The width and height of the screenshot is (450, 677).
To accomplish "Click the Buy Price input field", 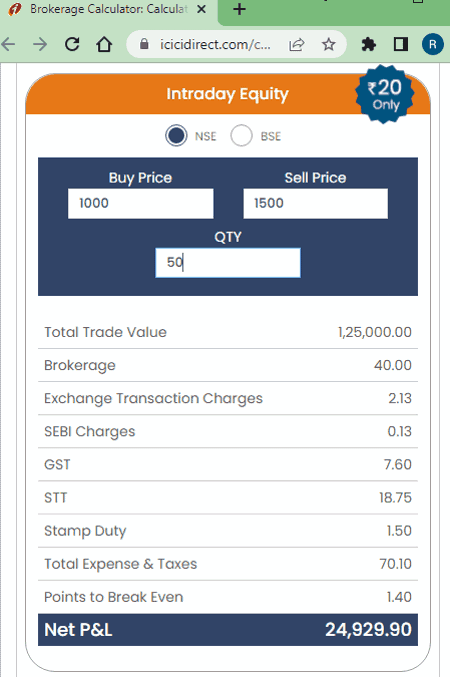I will tap(140, 203).
